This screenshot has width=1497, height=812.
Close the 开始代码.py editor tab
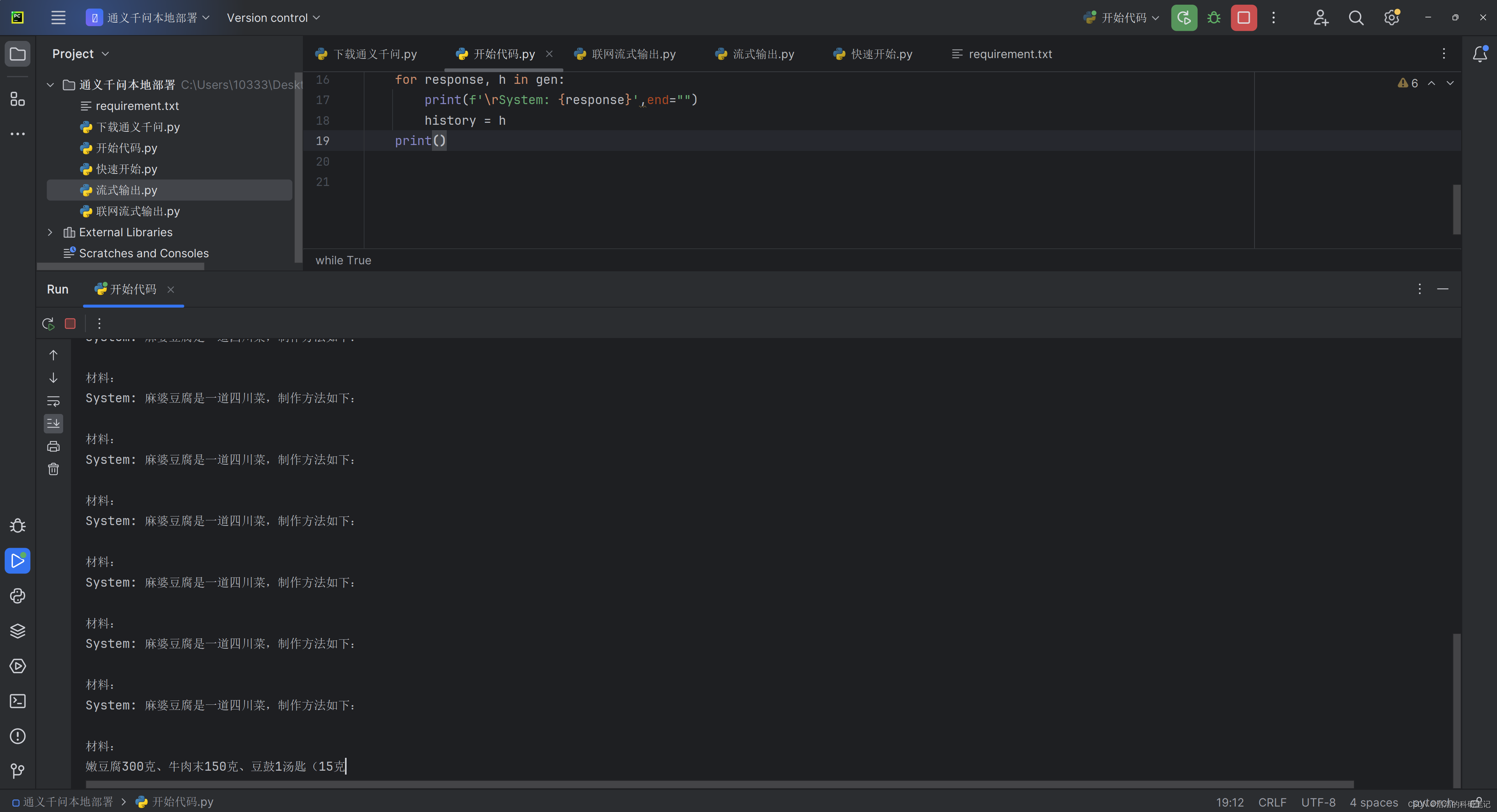point(549,53)
